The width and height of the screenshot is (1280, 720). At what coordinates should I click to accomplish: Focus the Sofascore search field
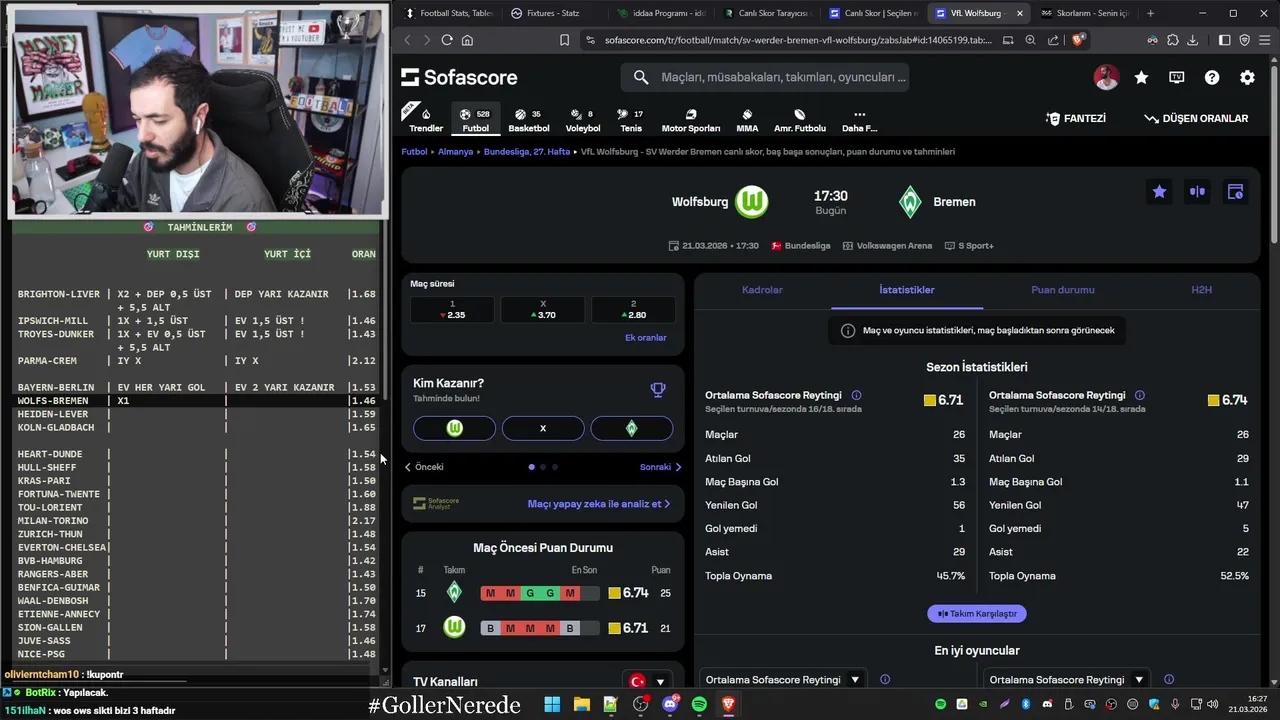[x=765, y=77]
